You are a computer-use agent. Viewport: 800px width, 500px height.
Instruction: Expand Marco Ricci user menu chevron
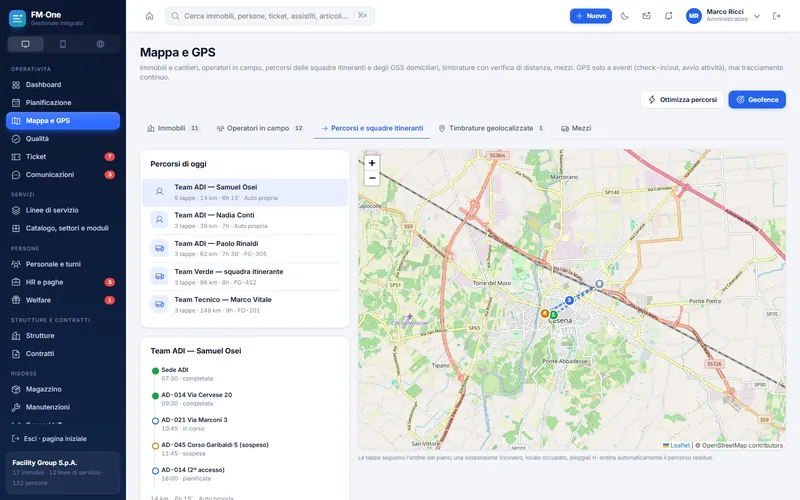click(757, 16)
